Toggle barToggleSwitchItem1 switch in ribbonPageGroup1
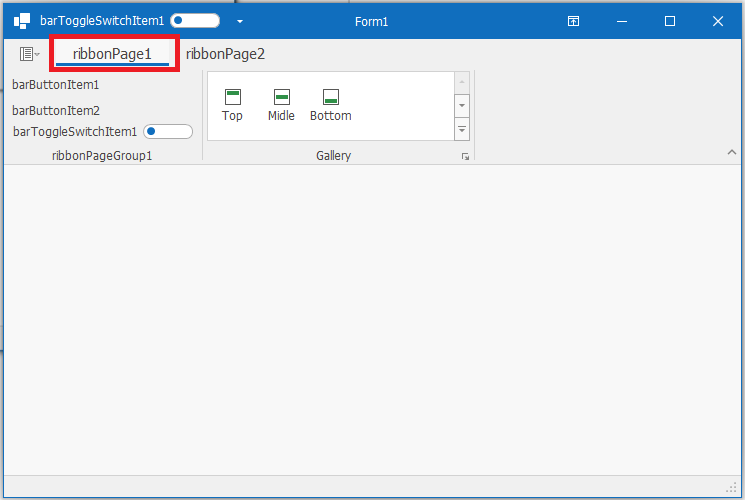 pyautogui.click(x=168, y=132)
